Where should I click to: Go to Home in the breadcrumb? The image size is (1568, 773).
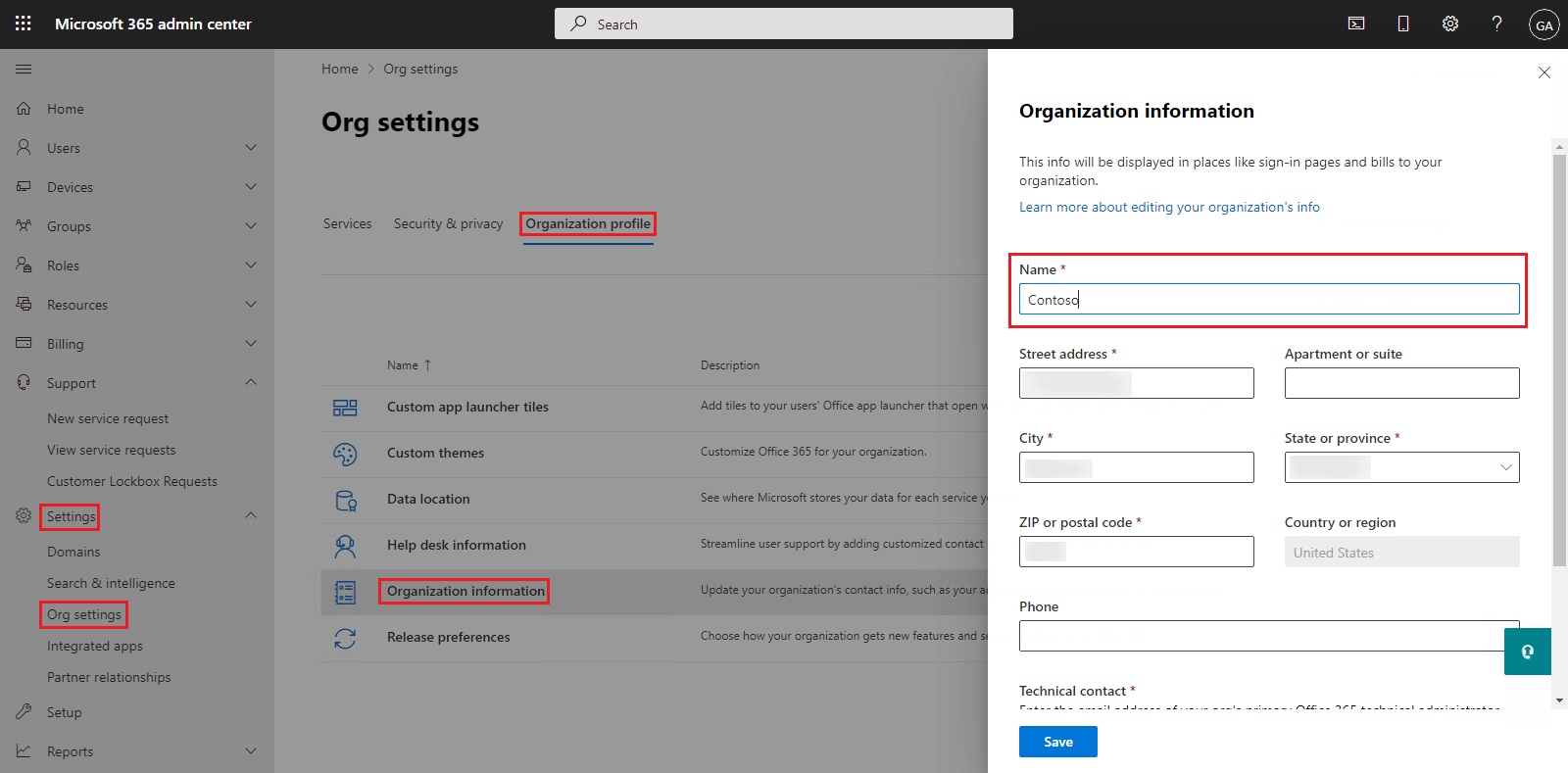[340, 69]
